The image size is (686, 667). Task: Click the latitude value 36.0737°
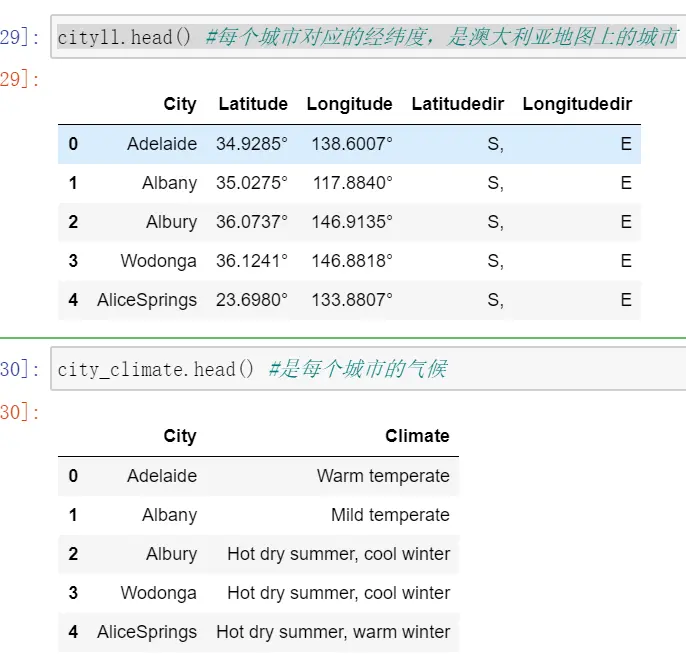[x=252, y=222]
